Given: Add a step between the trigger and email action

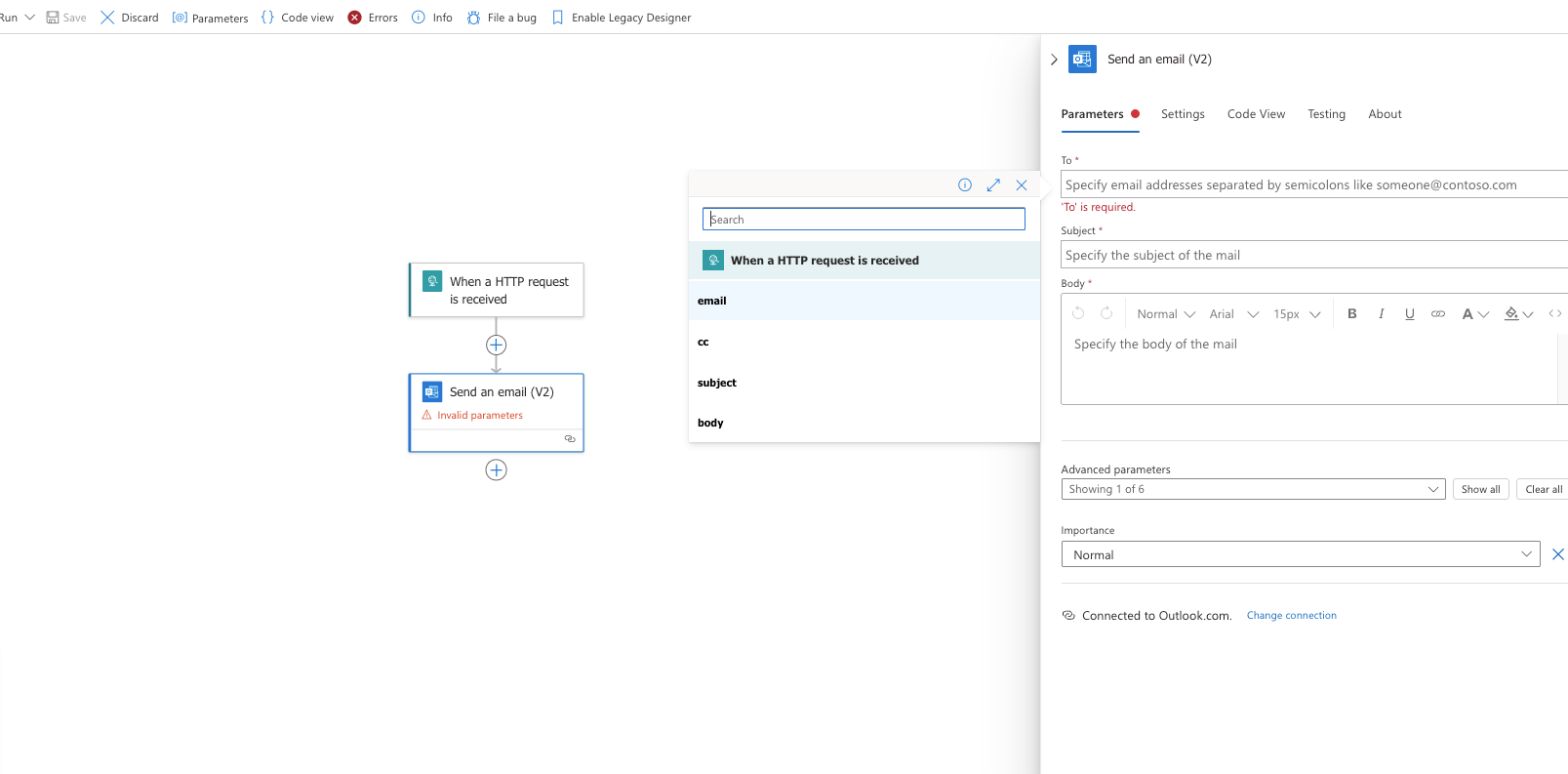Looking at the screenshot, I should coord(496,345).
